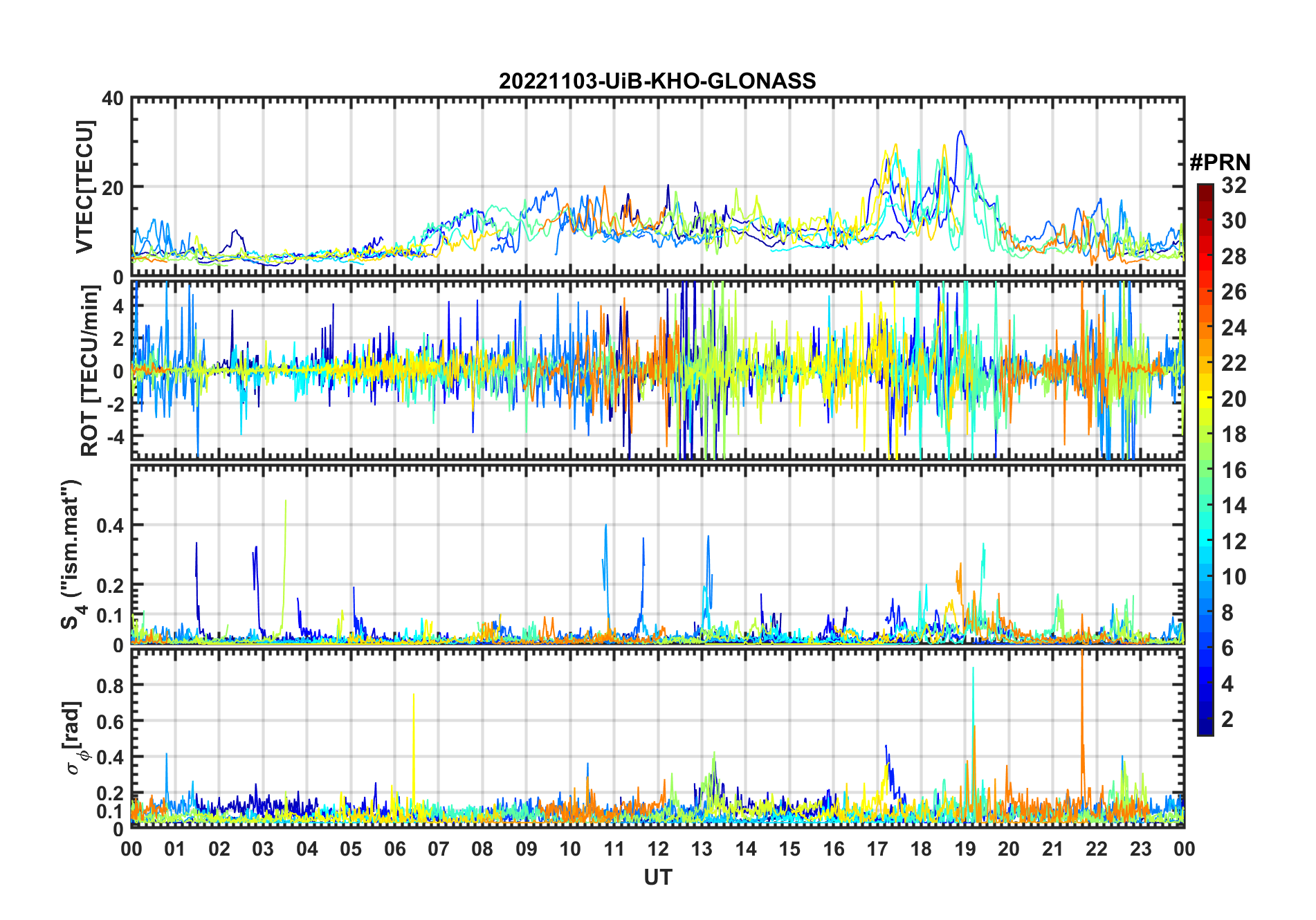Click the UT x-axis label
This screenshot has width=1316, height=920.
657,878
